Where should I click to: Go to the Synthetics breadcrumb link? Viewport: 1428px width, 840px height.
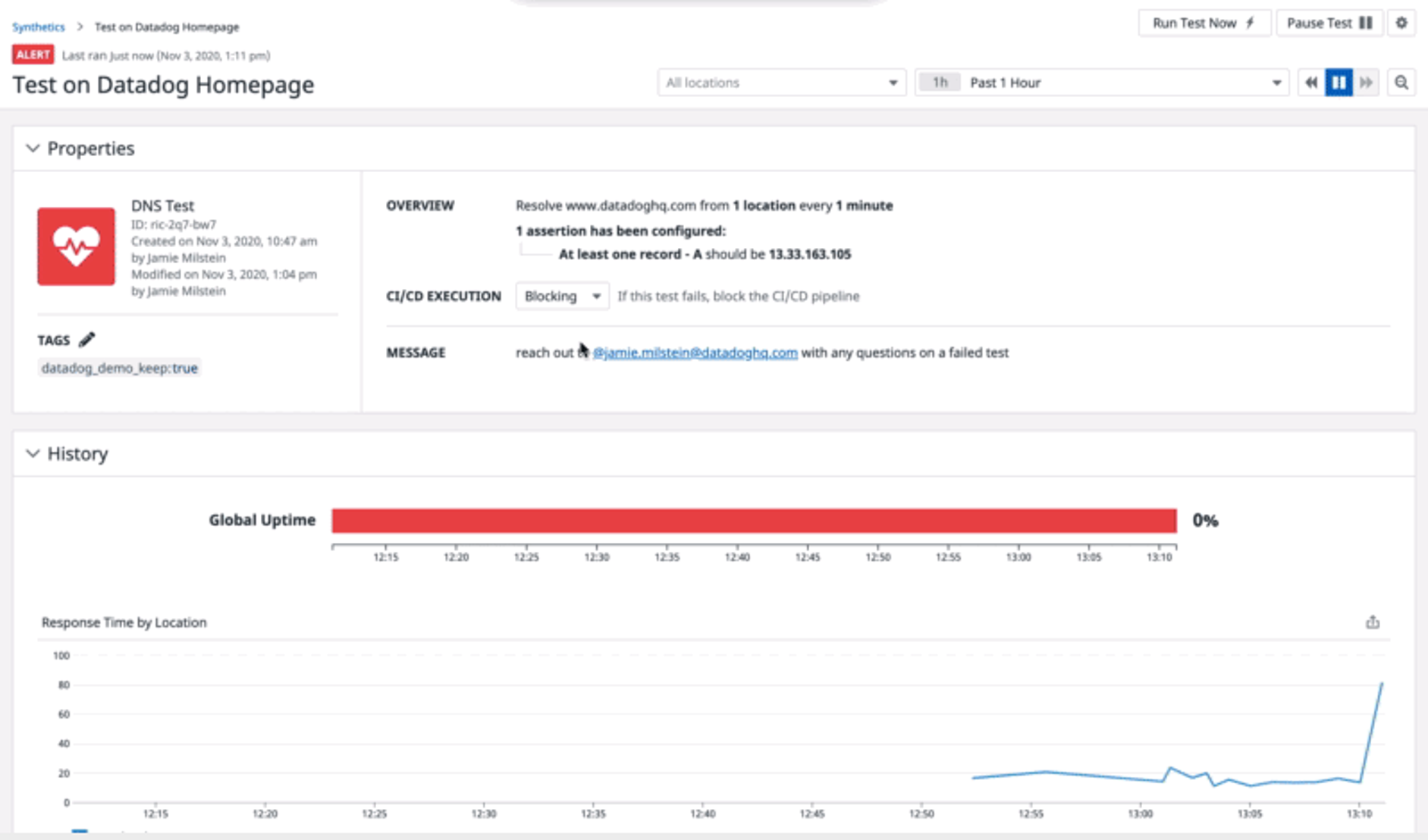point(39,27)
